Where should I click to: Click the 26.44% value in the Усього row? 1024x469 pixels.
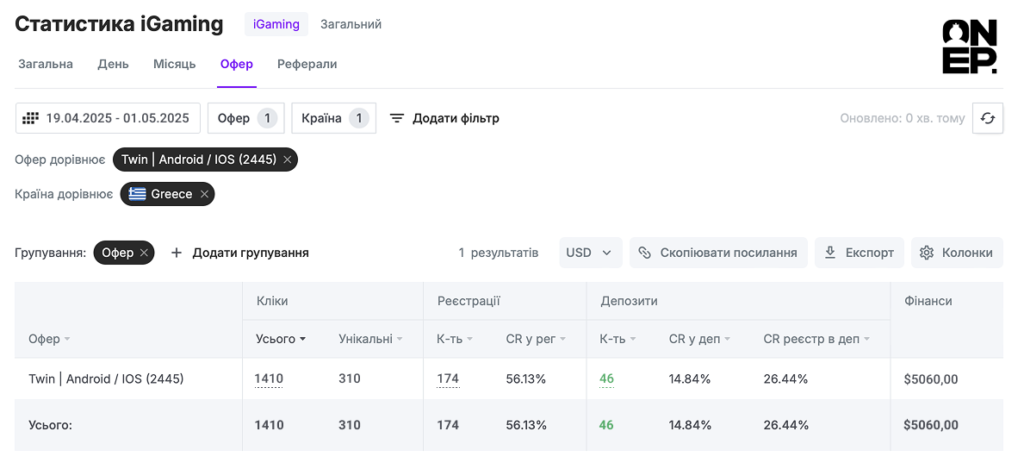tap(786, 425)
